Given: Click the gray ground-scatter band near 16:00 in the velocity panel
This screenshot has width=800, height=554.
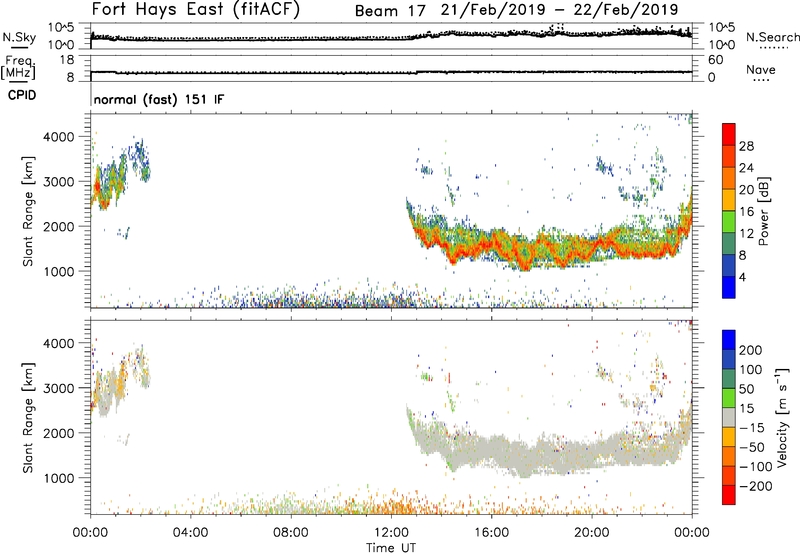Looking at the screenshot, I should [492, 449].
